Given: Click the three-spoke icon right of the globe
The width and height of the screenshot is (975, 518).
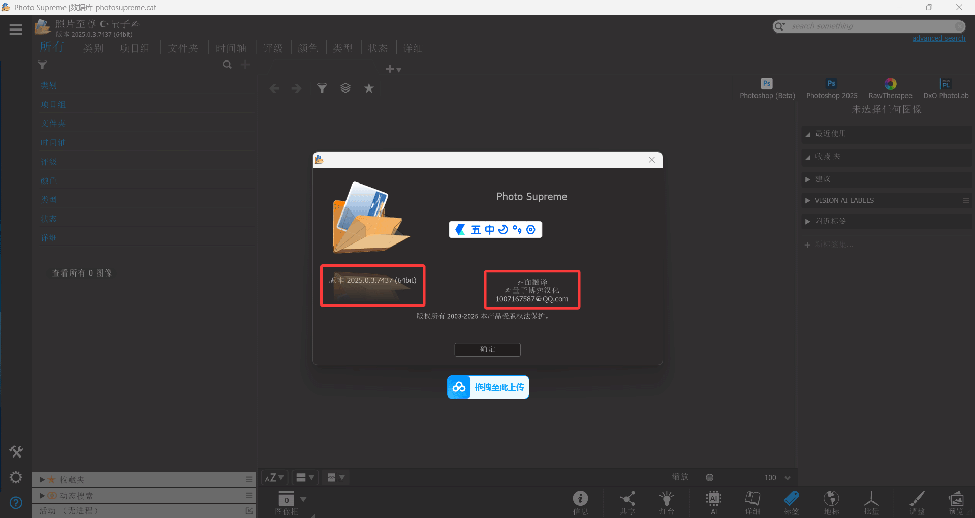Looking at the screenshot, I should tap(871, 501).
